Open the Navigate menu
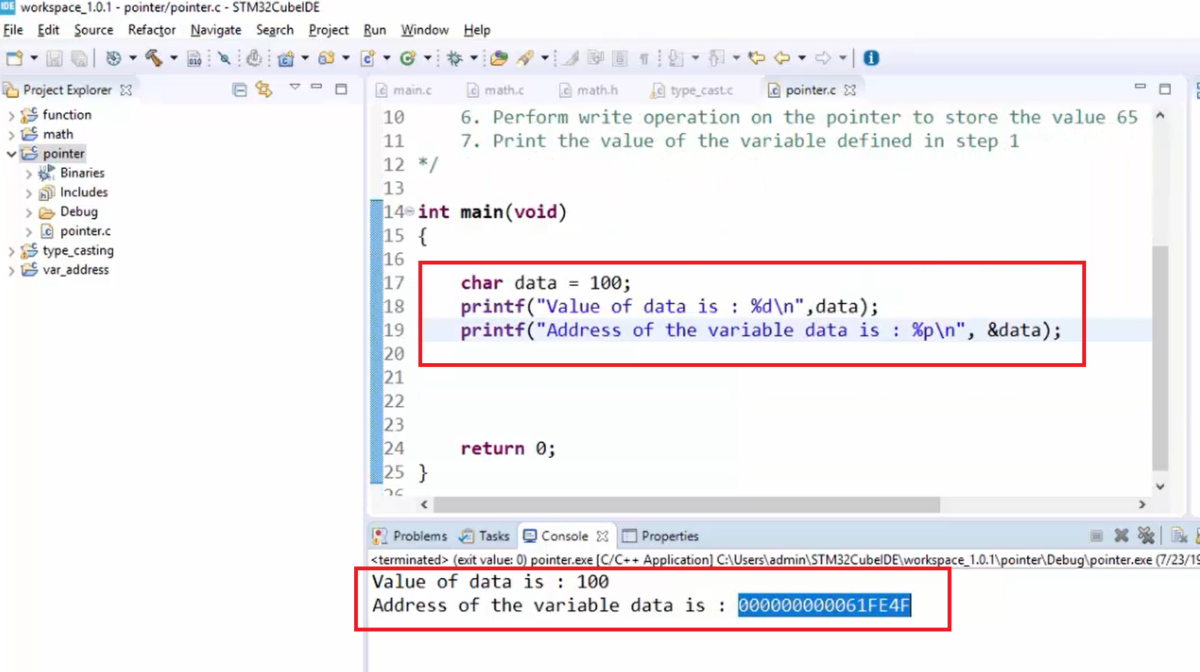Screen dimensions: 1200x672 click(x=216, y=30)
